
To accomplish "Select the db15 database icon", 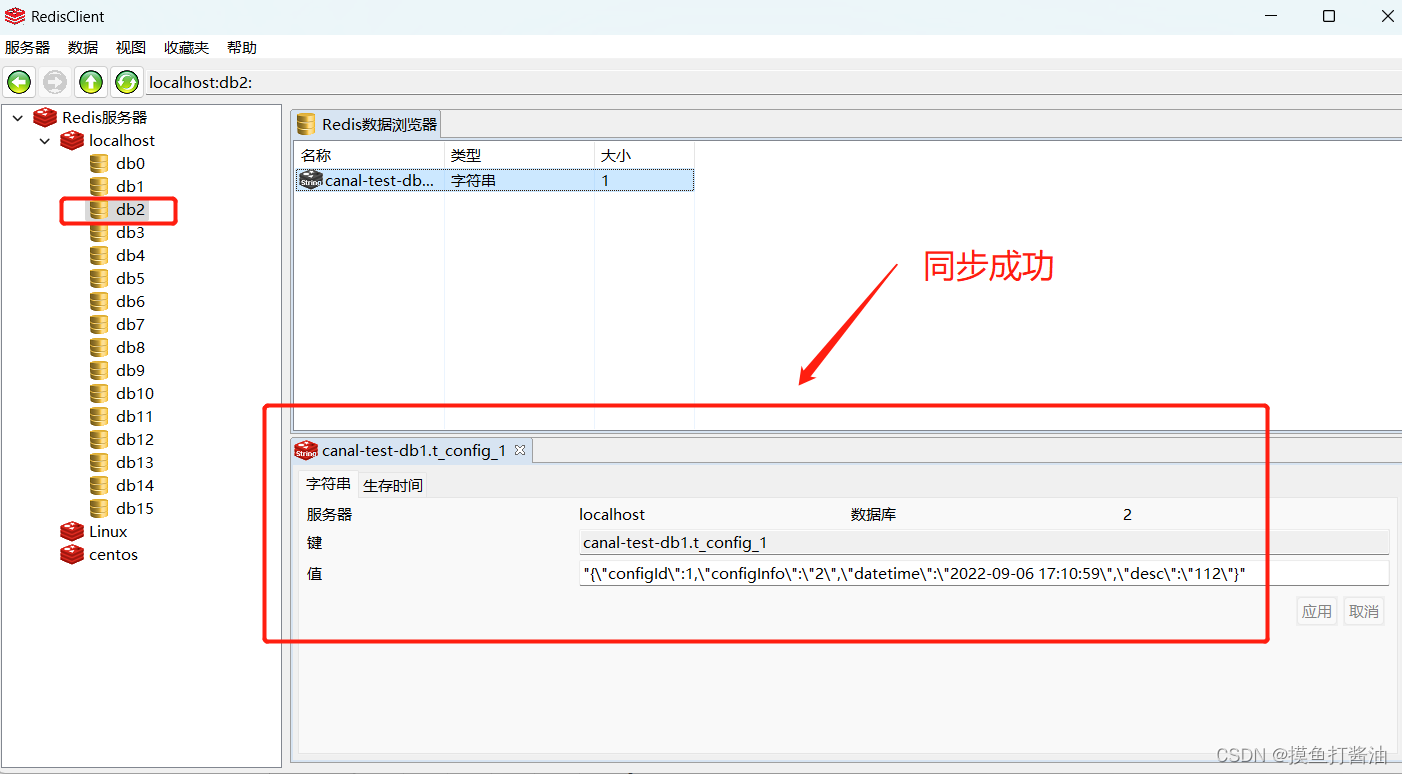I will click(99, 508).
